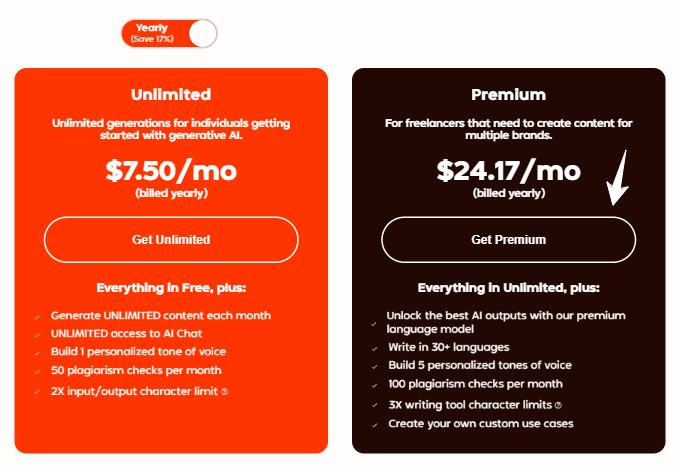The image size is (679, 465).
Task: Select the Premium plan heading
Action: coord(508,95)
